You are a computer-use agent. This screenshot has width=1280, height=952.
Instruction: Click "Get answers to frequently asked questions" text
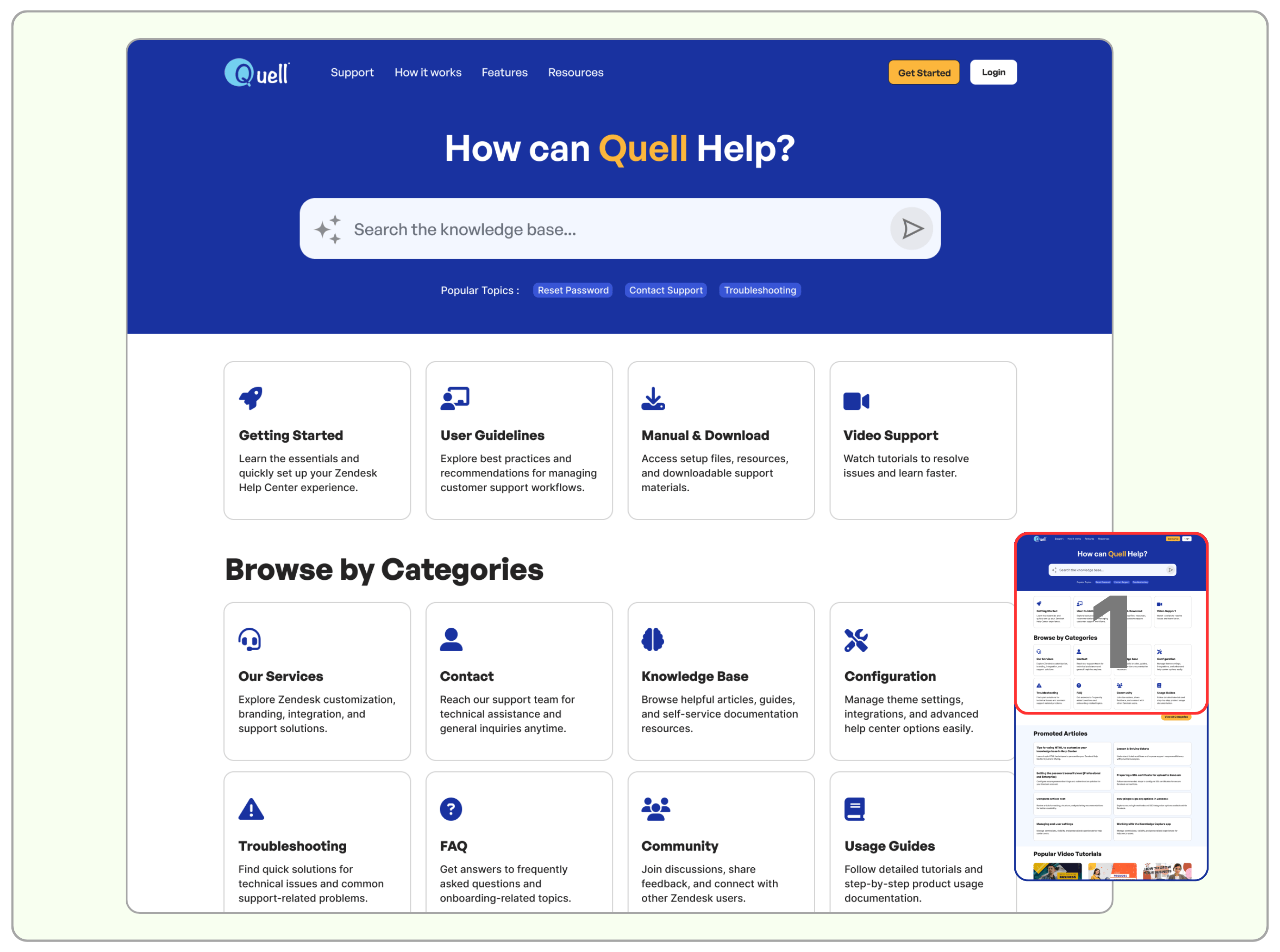click(505, 883)
